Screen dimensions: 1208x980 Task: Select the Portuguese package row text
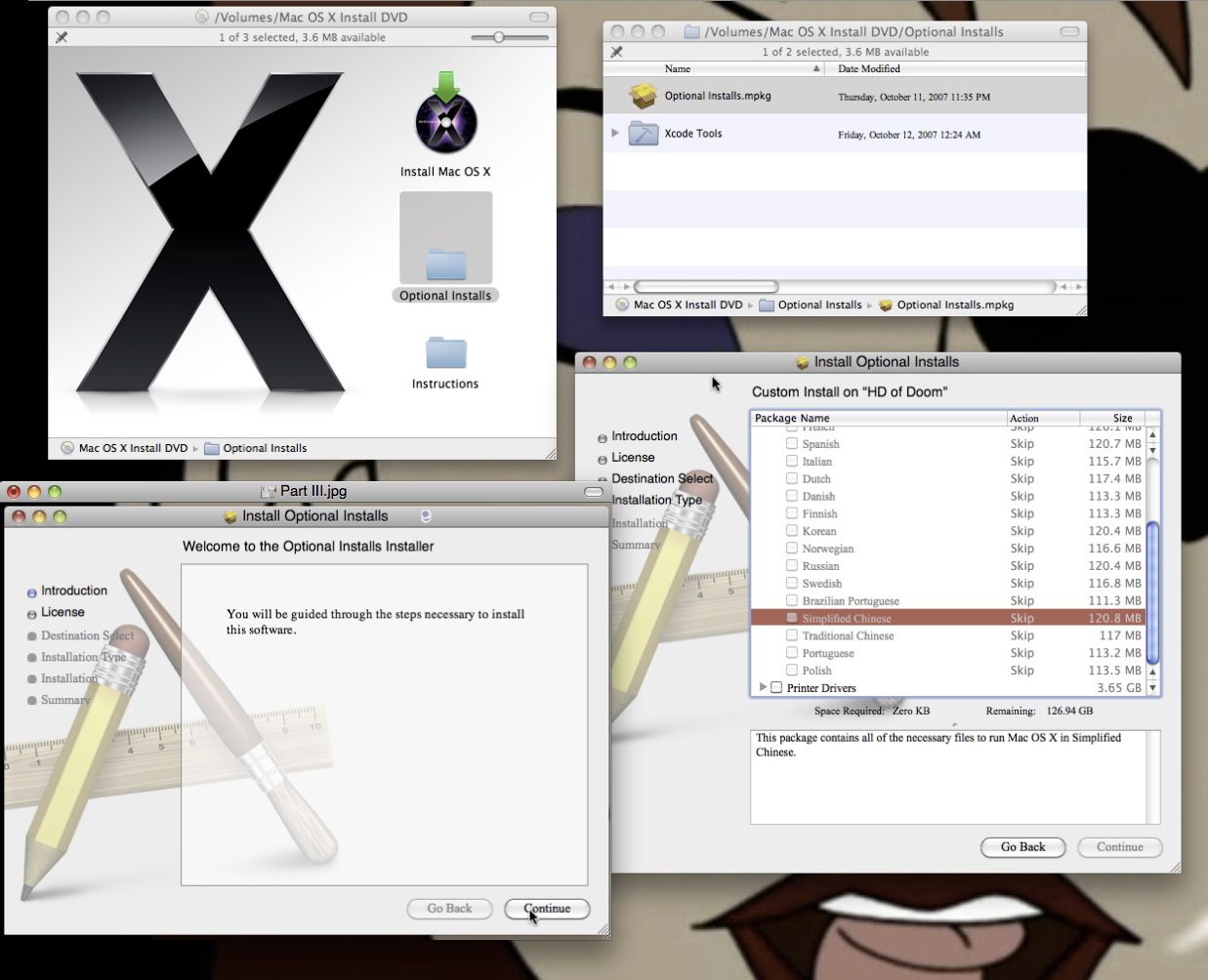coord(828,653)
